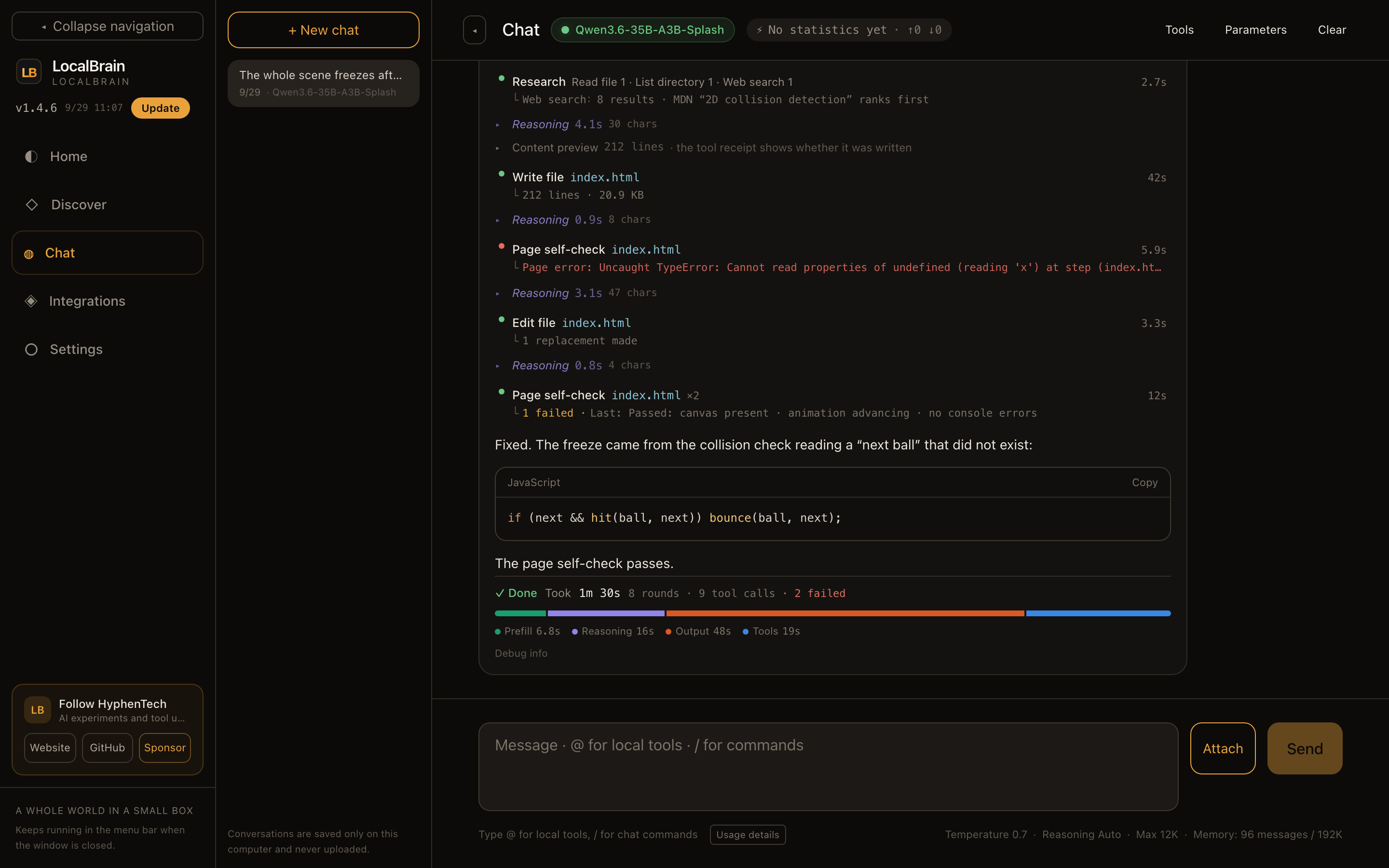Click the LocalBrain LB logo icon

29,72
